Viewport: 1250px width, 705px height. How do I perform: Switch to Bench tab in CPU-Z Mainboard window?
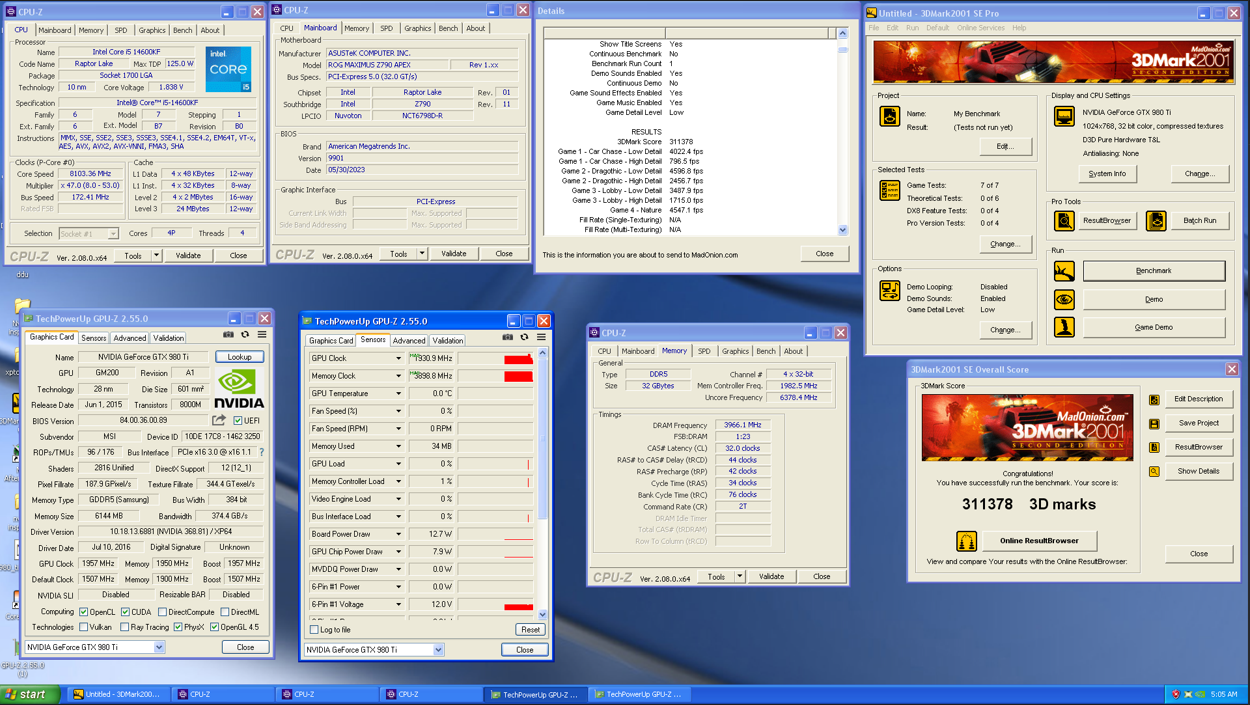448,28
